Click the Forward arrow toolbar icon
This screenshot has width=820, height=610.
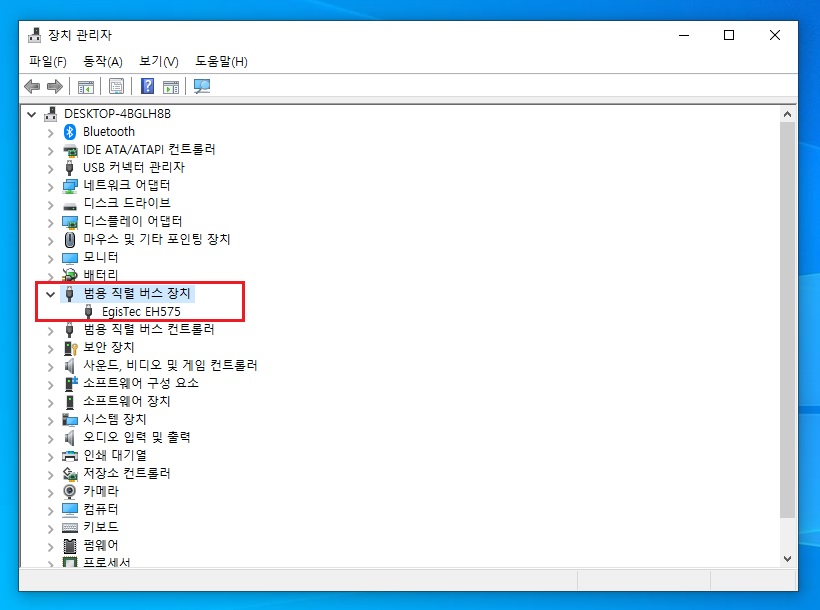pyautogui.click(x=55, y=86)
